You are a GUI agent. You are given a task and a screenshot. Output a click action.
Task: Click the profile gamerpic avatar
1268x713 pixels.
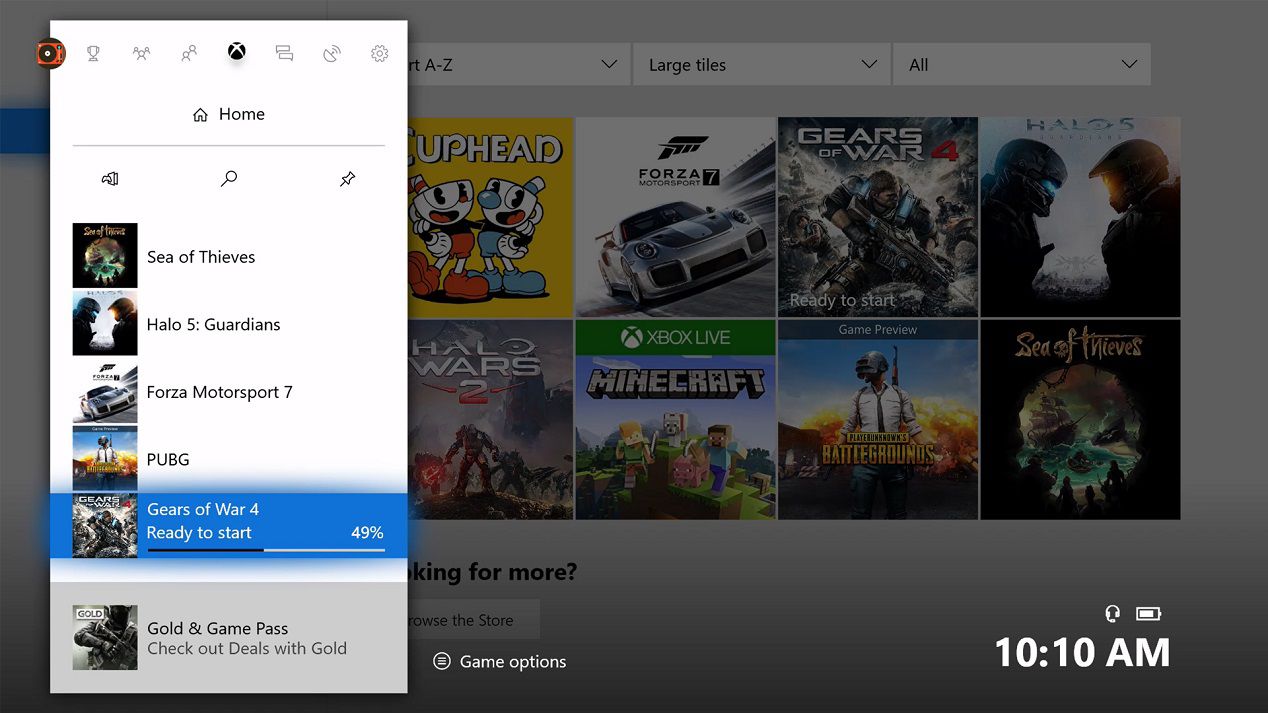point(49,53)
